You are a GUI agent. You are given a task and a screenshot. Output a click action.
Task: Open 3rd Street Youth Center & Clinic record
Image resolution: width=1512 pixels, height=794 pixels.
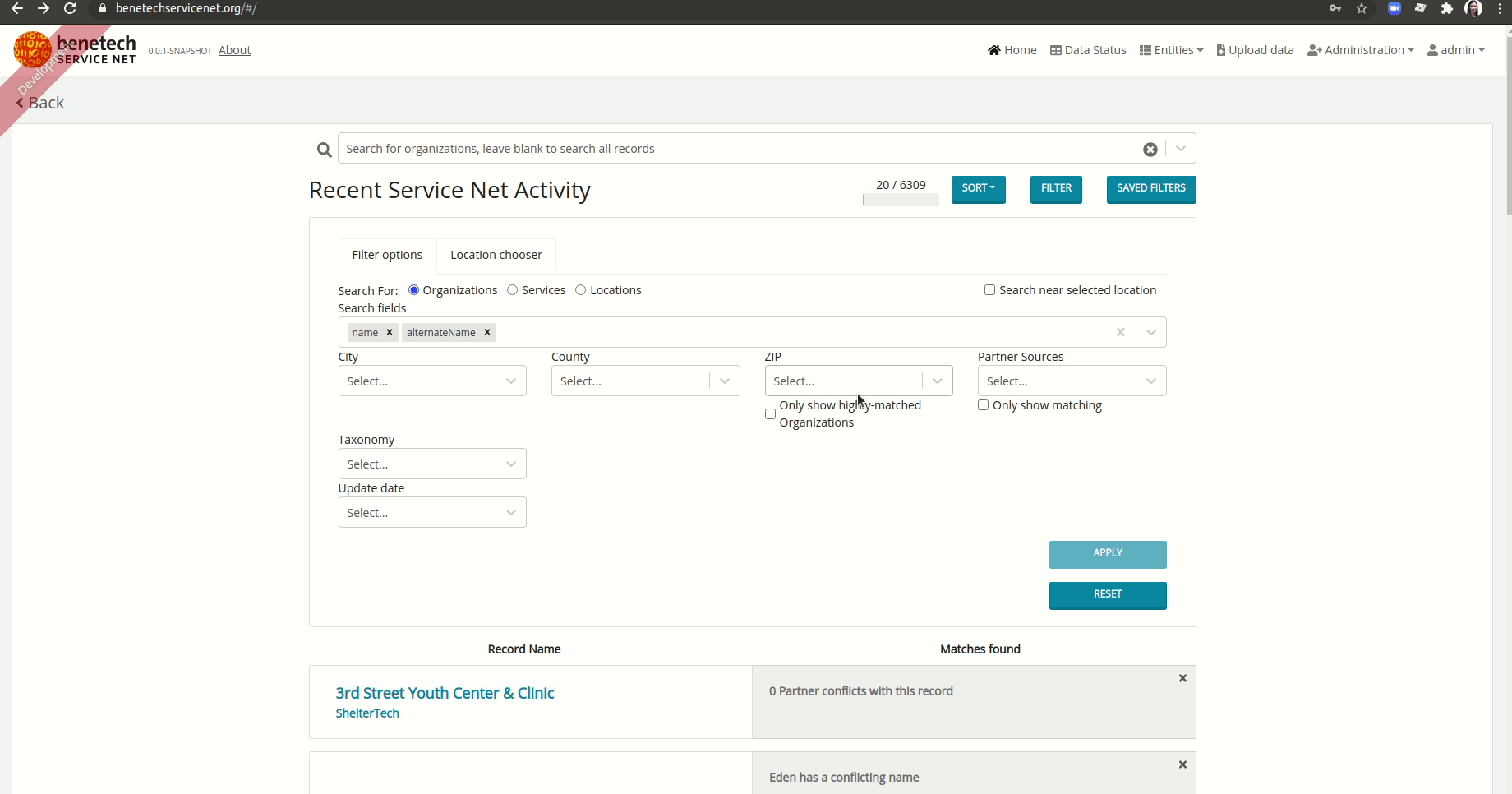click(x=445, y=693)
